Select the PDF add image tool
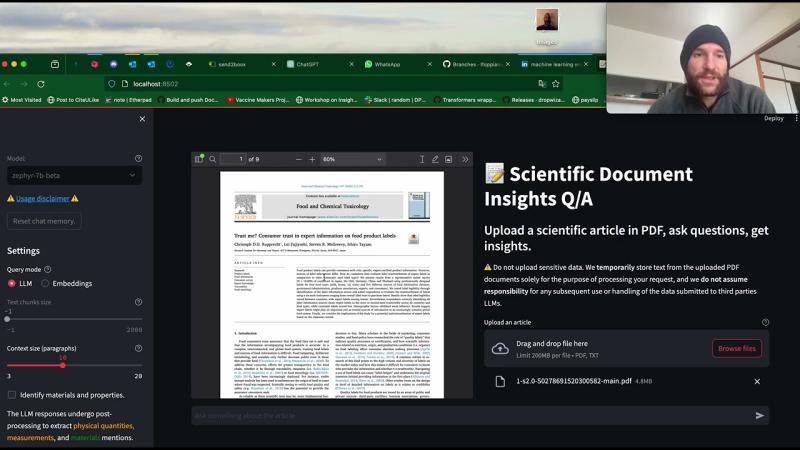 pos(448,159)
